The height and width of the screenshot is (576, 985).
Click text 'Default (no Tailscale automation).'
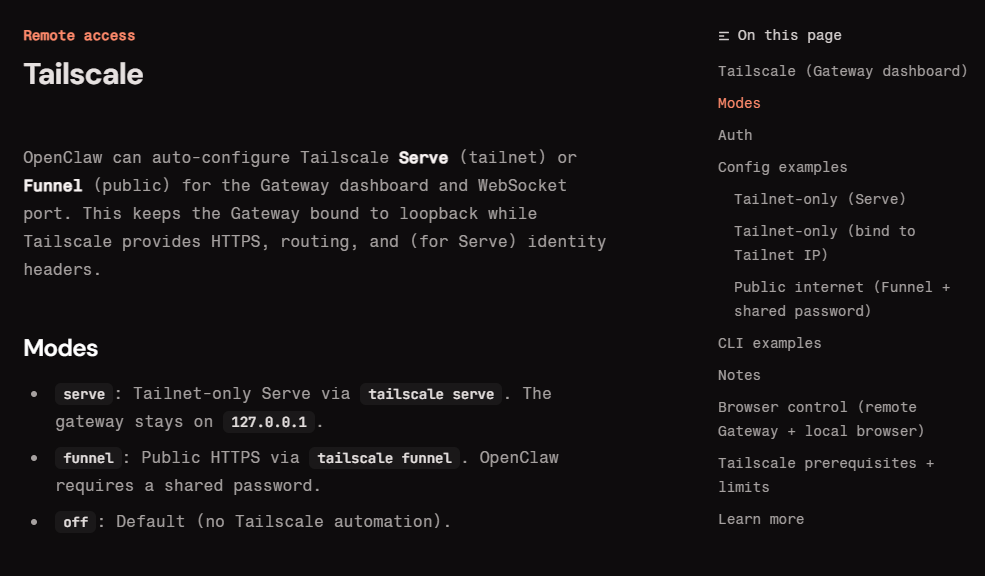[283, 521]
